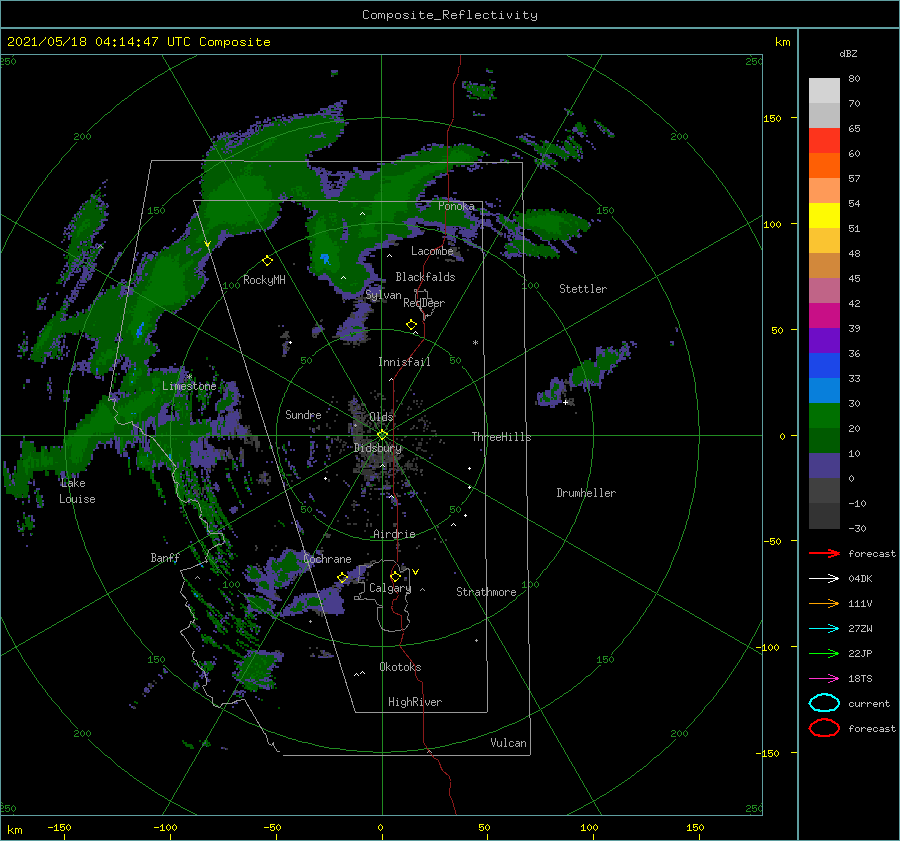Click the red forecast arrow legend icon

pyautogui.click(x=824, y=553)
